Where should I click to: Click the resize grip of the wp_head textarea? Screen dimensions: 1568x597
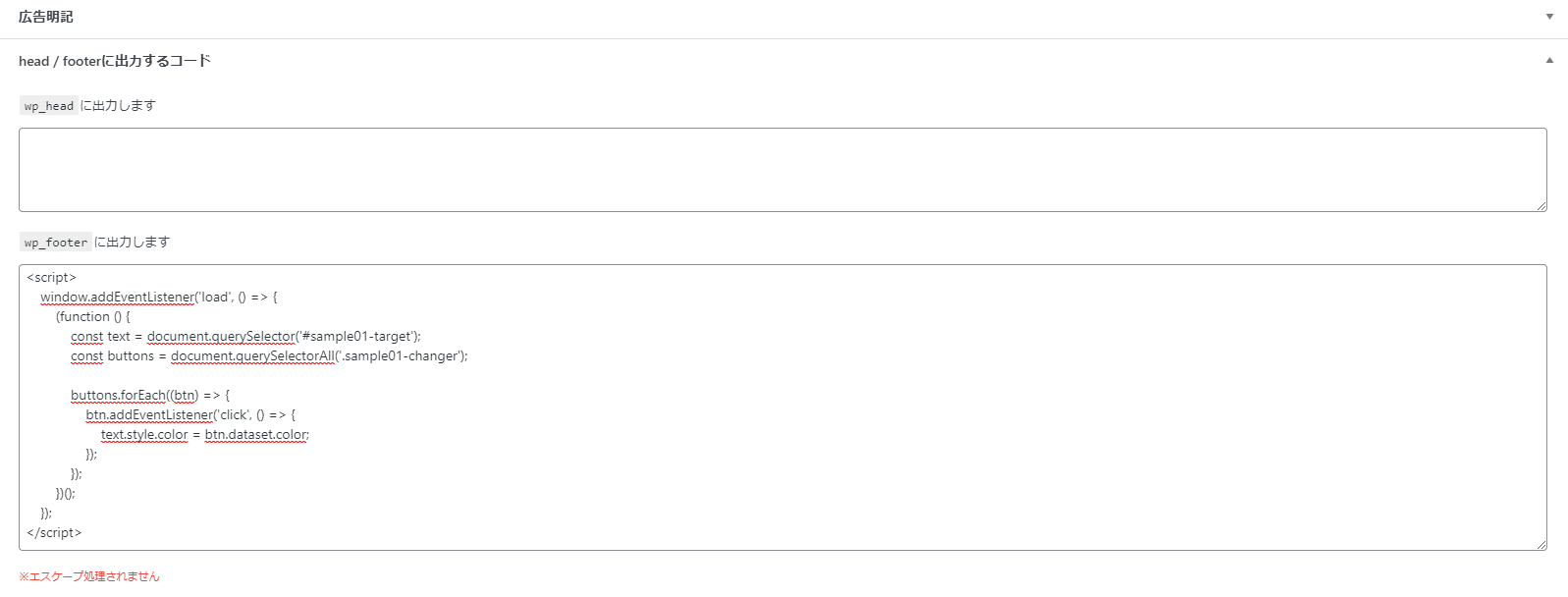click(x=1541, y=206)
